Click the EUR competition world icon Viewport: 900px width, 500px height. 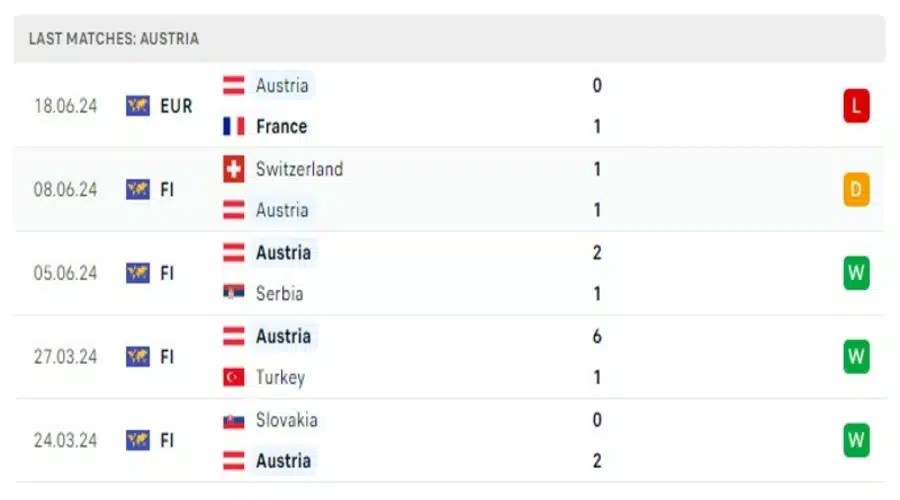coord(138,106)
